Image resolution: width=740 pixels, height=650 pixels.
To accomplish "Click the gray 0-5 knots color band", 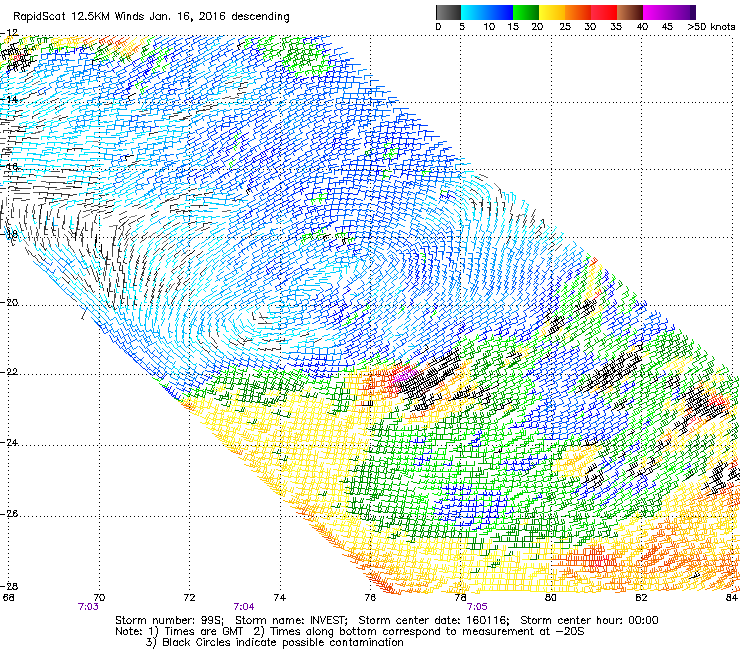I will tap(448, 12).
